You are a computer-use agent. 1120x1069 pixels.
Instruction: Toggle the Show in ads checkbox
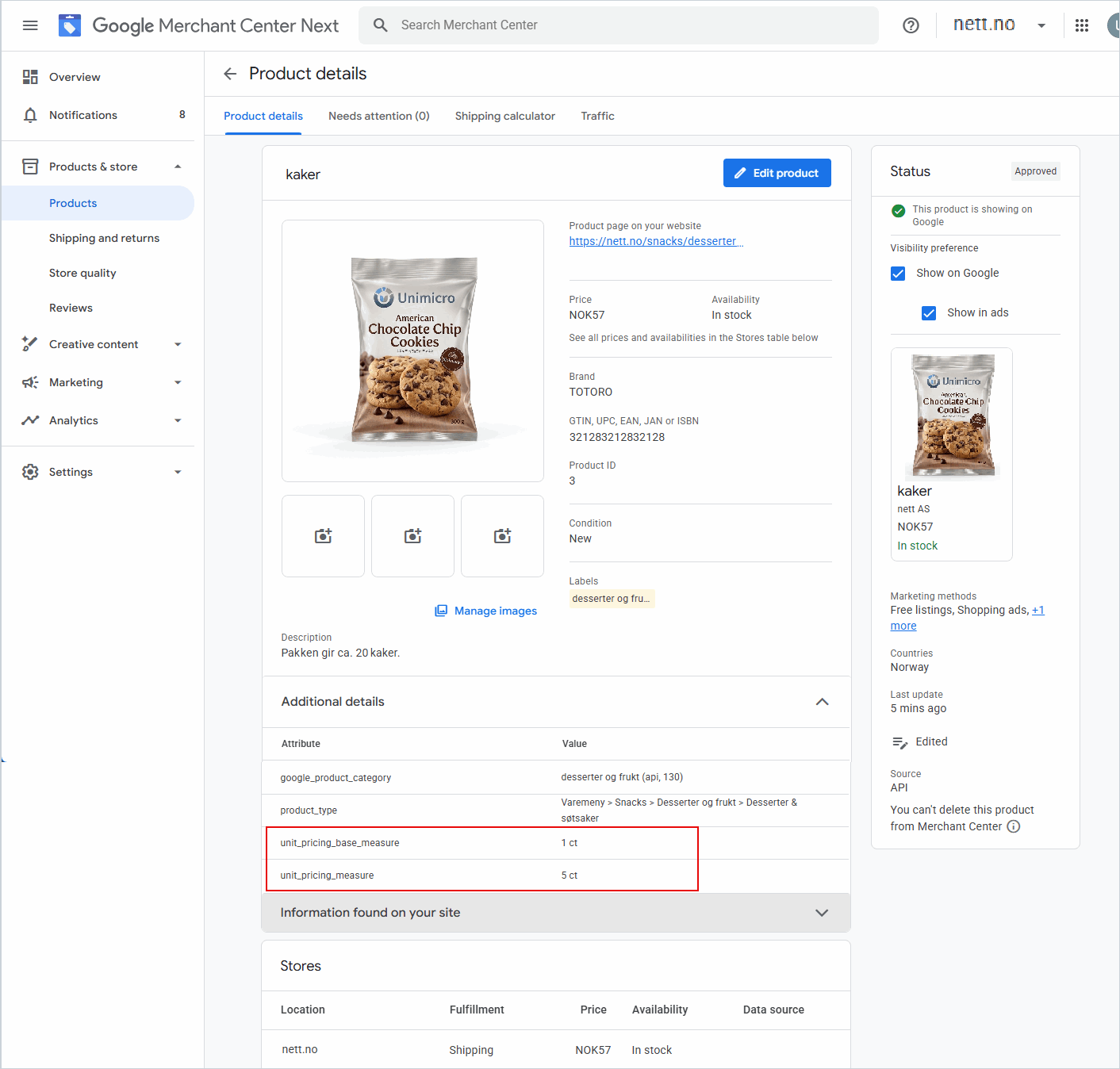point(929,313)
